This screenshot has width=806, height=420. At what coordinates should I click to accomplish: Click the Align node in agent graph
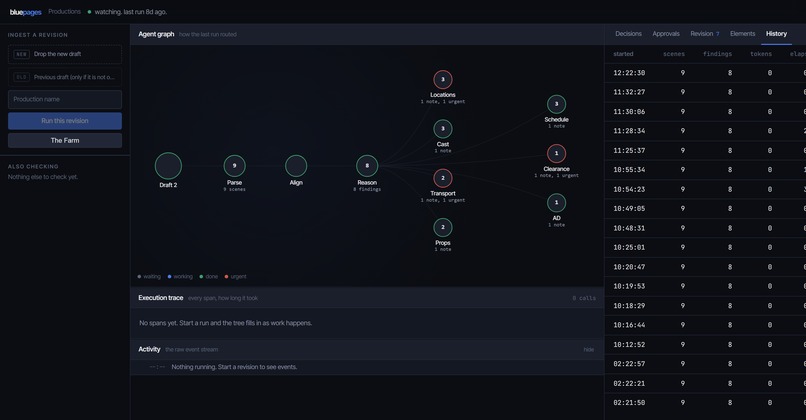(x=296, y=166)
